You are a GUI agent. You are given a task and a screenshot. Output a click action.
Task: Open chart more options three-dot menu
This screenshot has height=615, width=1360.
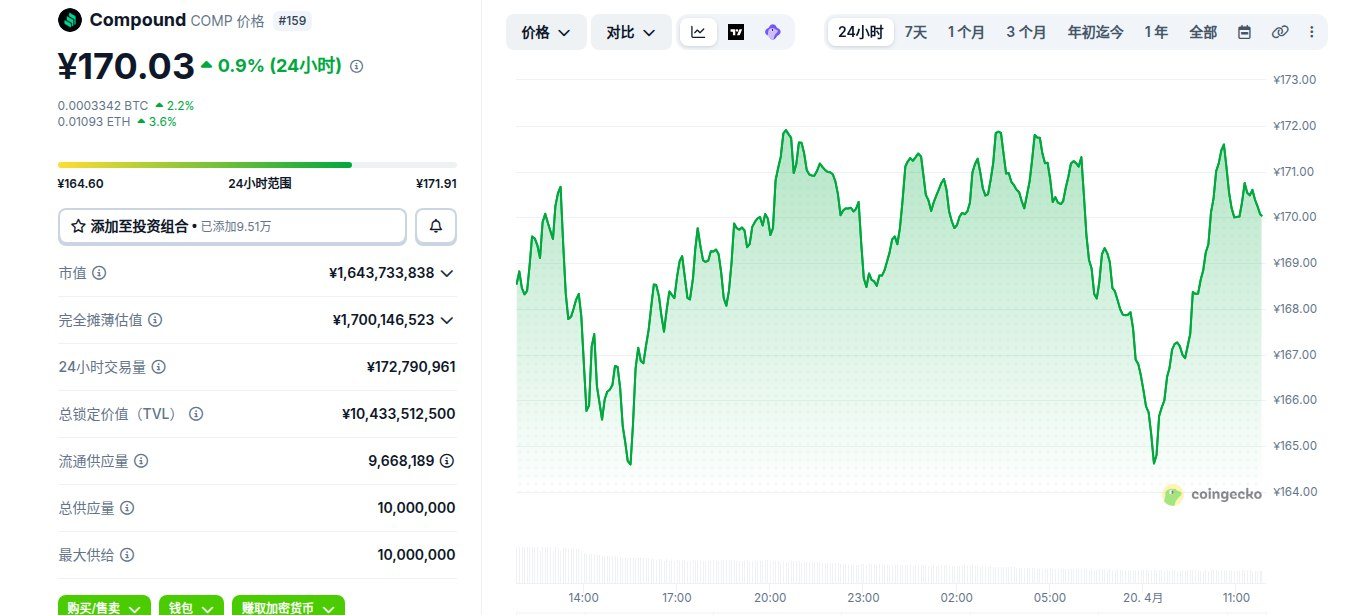[1312, 32]
